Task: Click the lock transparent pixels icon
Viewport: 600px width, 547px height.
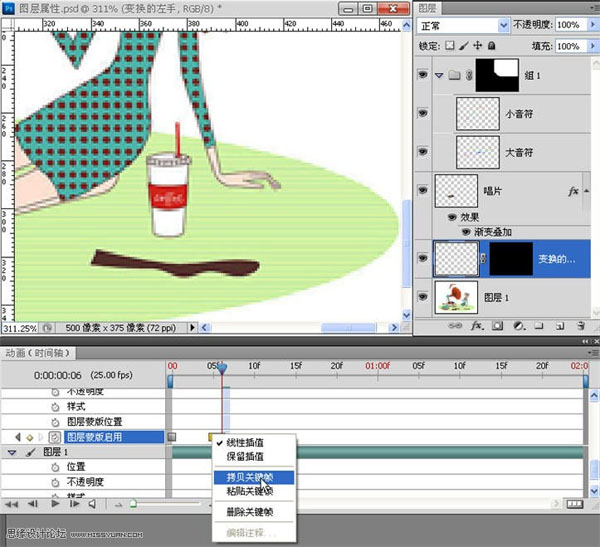Action: coord(450,47)
